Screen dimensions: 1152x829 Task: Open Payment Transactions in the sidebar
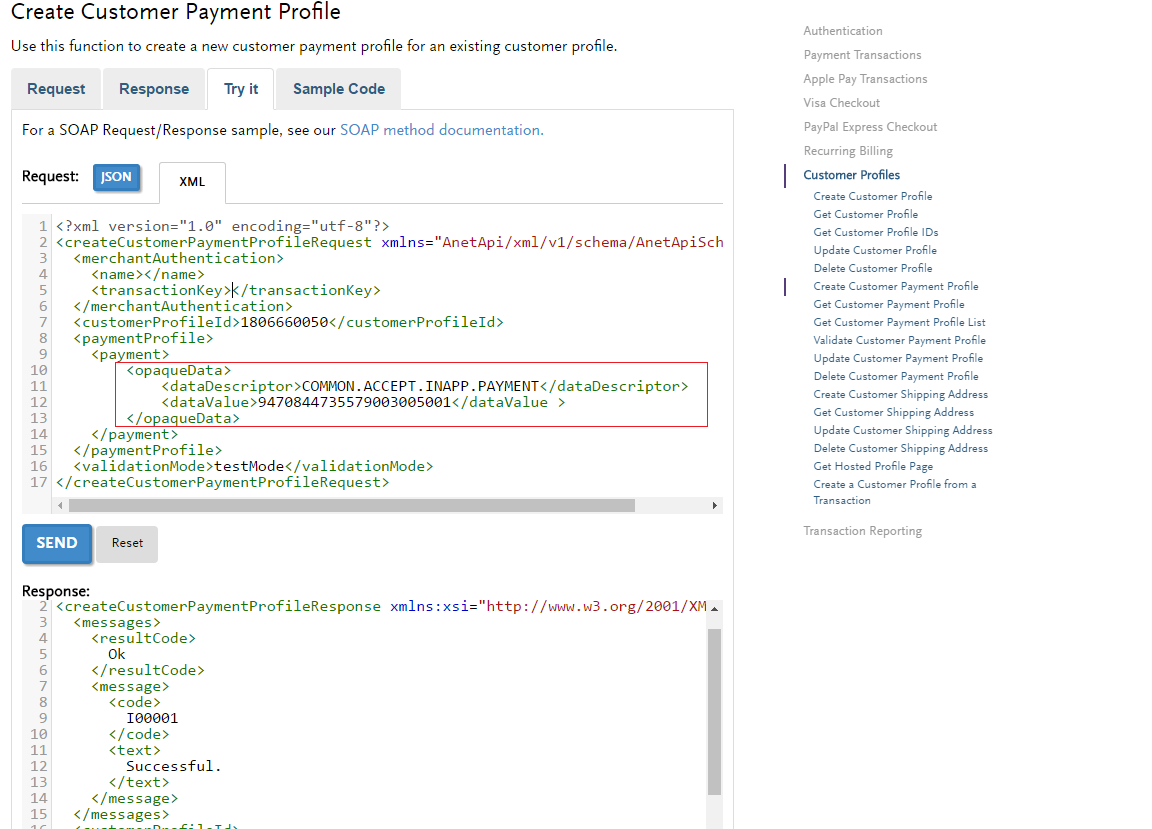862,54
